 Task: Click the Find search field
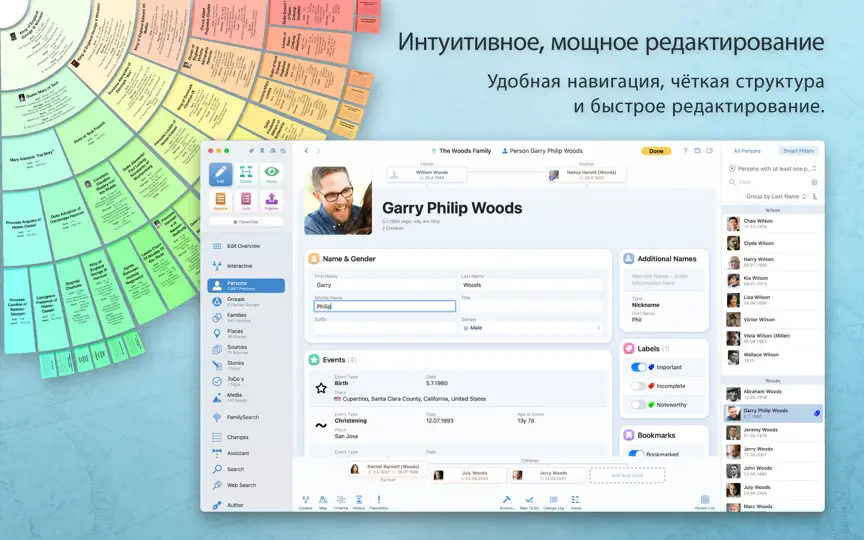tap(769, 182)
